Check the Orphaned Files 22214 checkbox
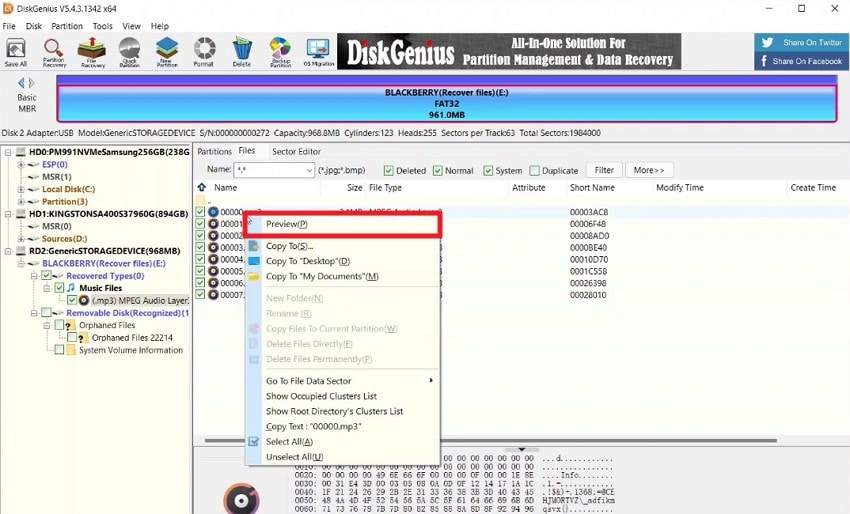The image size is (850, 514). pos(72,337)
